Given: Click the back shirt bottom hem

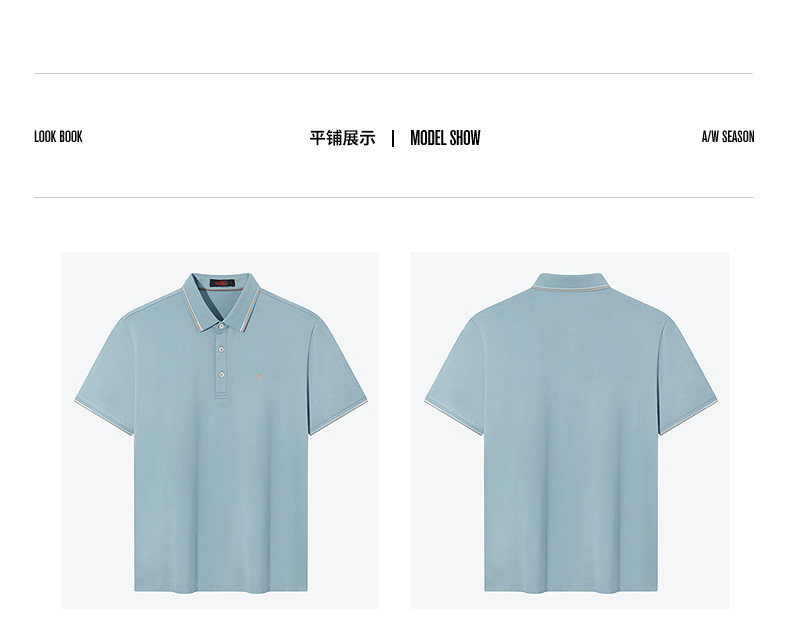Looking at the screenshot, I should pos(571,588).
